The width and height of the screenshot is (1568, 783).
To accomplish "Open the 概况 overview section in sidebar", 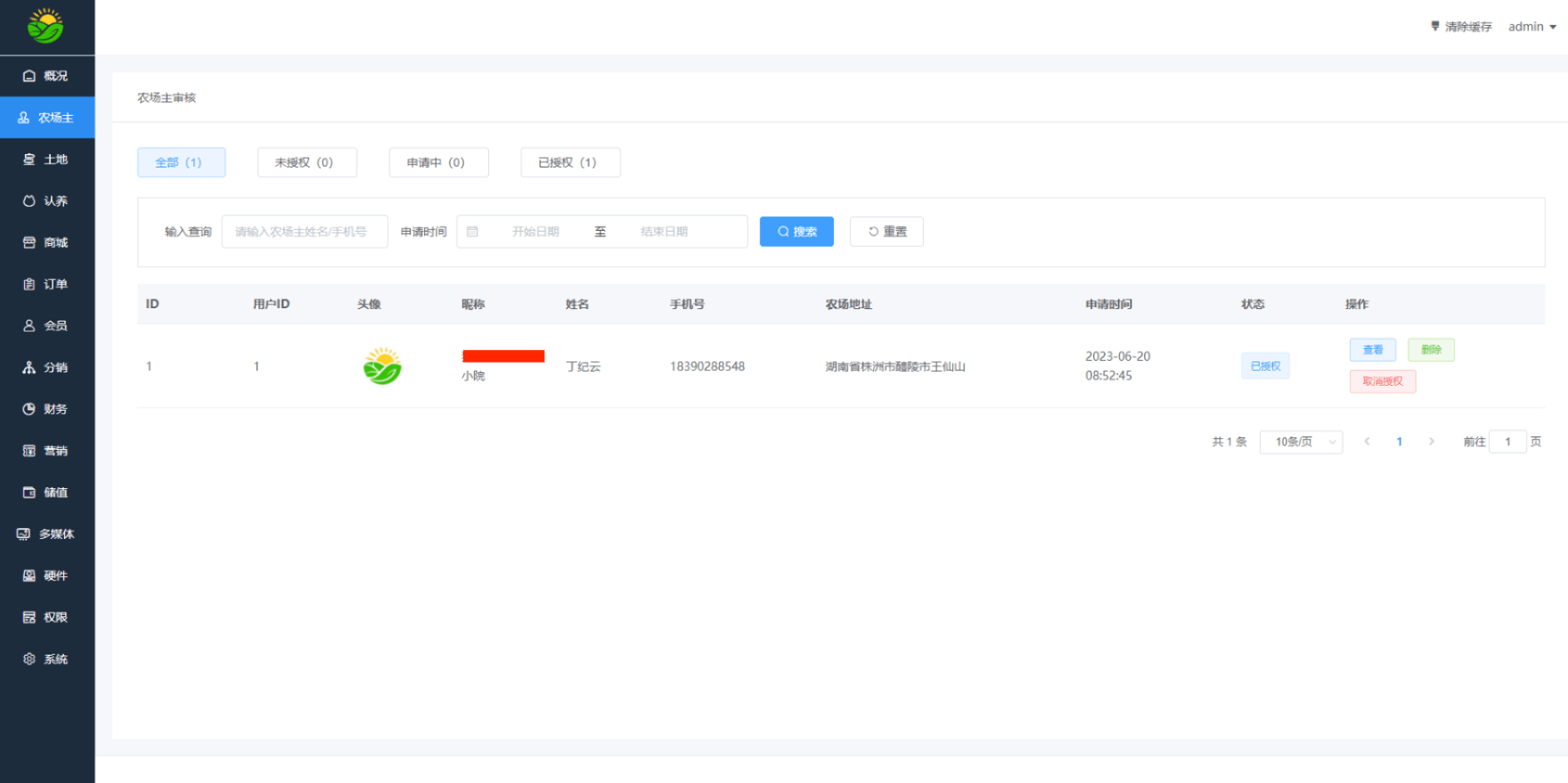I will (47, 76).
